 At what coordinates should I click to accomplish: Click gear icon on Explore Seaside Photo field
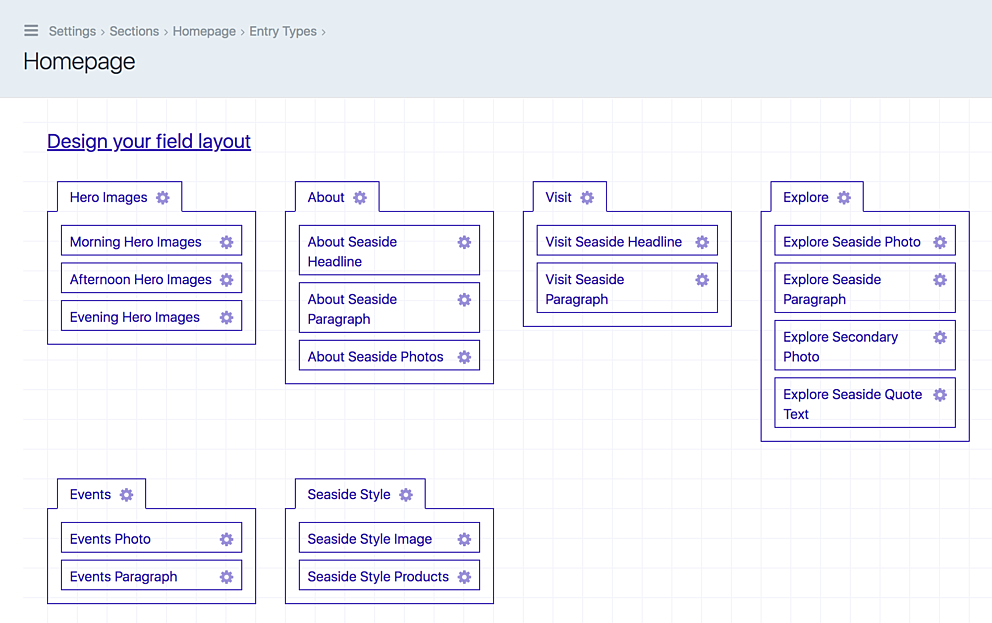(x=940, y=242)
